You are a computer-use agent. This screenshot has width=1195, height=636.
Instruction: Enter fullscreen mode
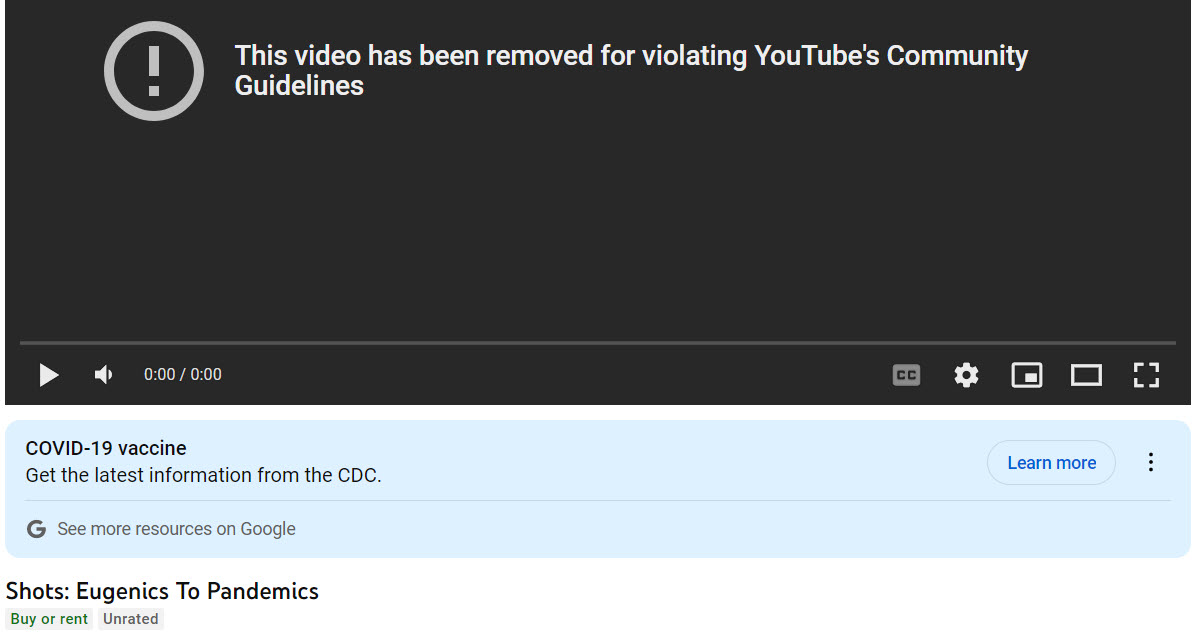click(x=1146, y=375)
